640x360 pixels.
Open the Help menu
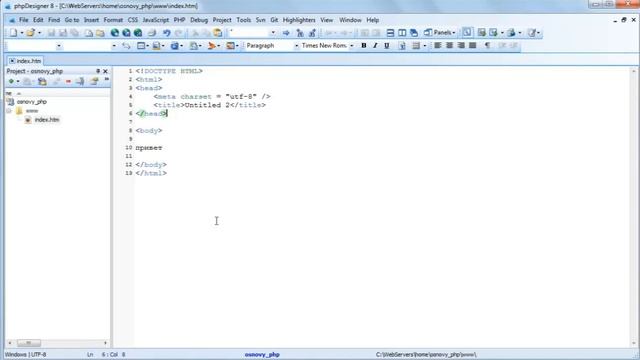pos(372,20)
